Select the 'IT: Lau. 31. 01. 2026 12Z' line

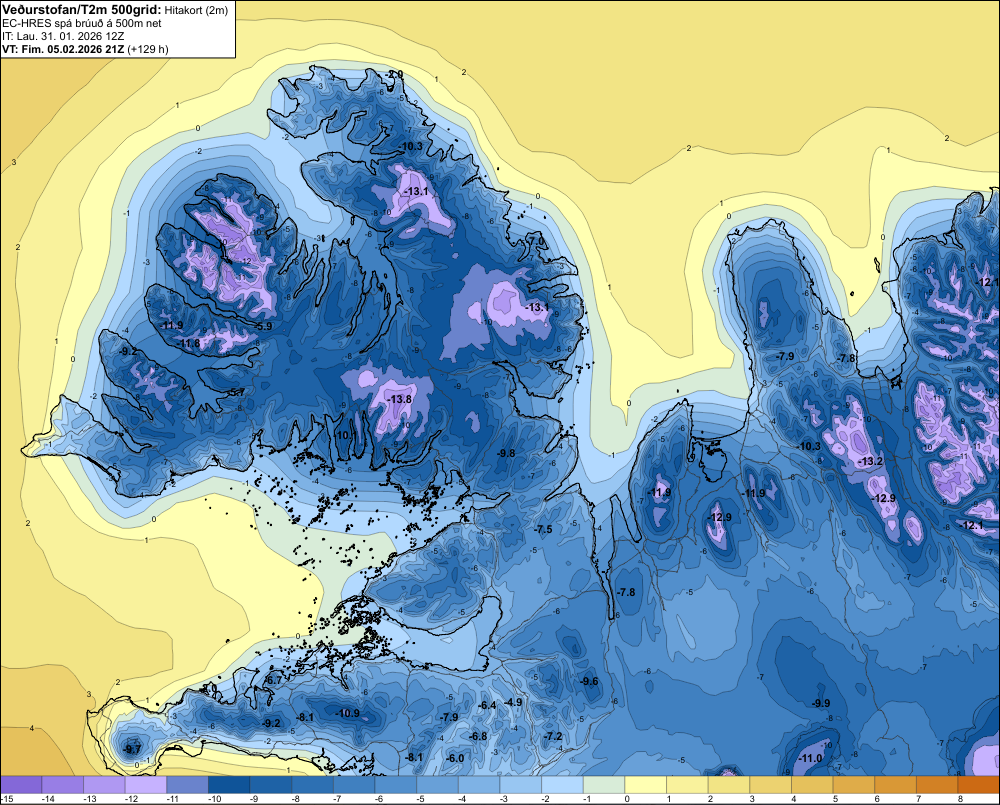coord(63,36)
